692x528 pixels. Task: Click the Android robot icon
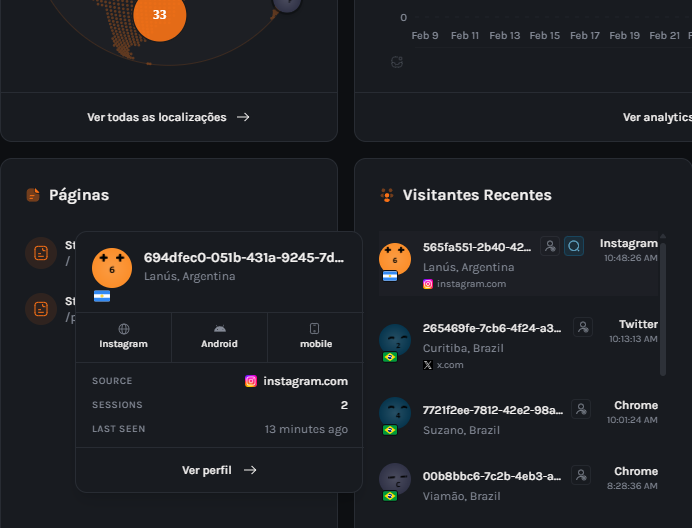tap(220, 328)
